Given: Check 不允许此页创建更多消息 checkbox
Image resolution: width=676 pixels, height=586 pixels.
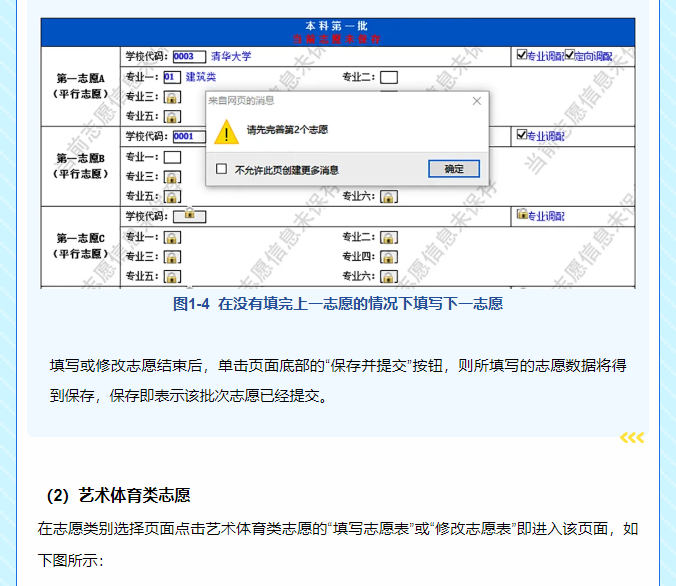Looking at the screenshot, I should 222,169.
